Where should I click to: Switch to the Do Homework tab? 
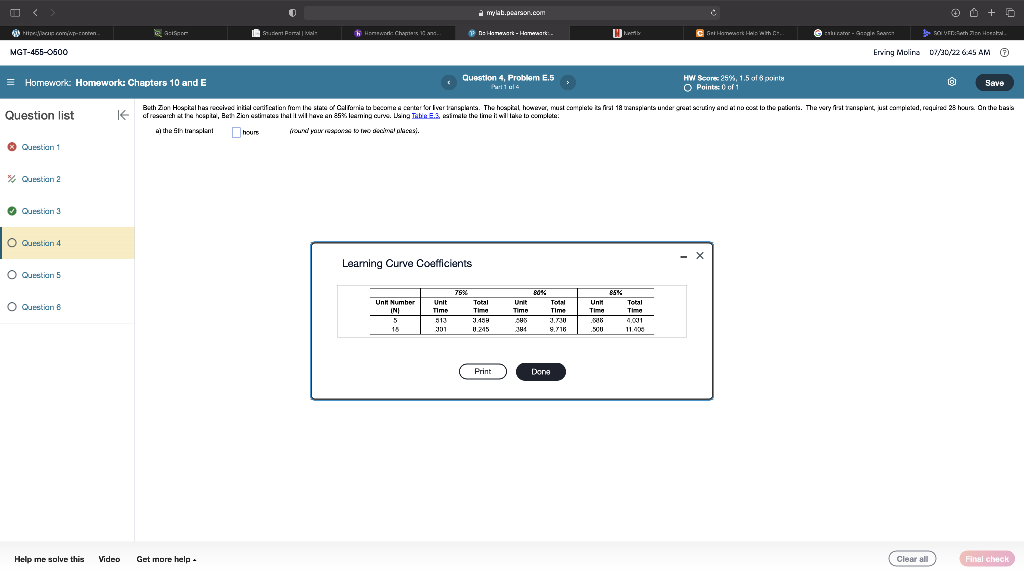coord(512,33)
